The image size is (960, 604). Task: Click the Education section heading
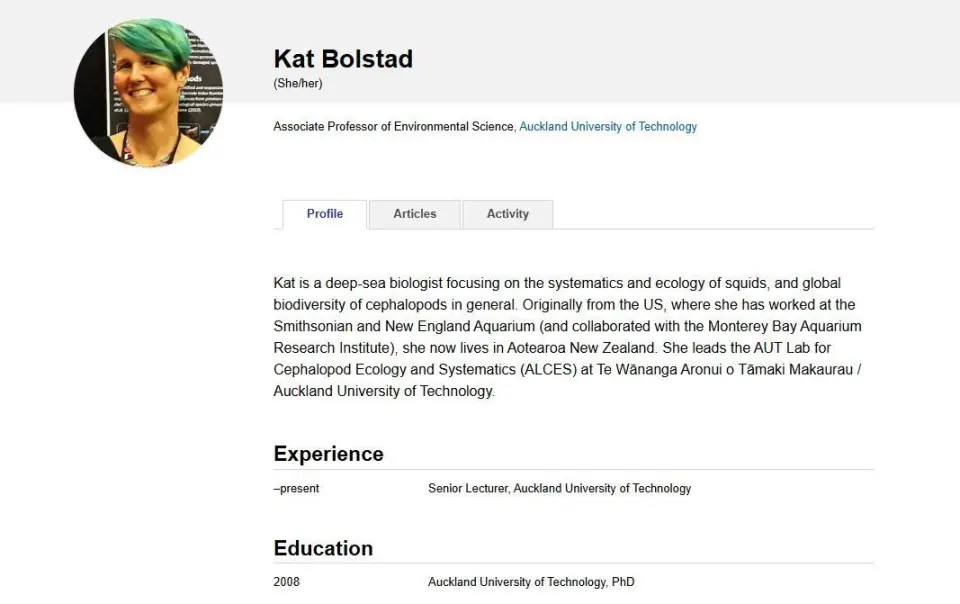tap(323, 548)
